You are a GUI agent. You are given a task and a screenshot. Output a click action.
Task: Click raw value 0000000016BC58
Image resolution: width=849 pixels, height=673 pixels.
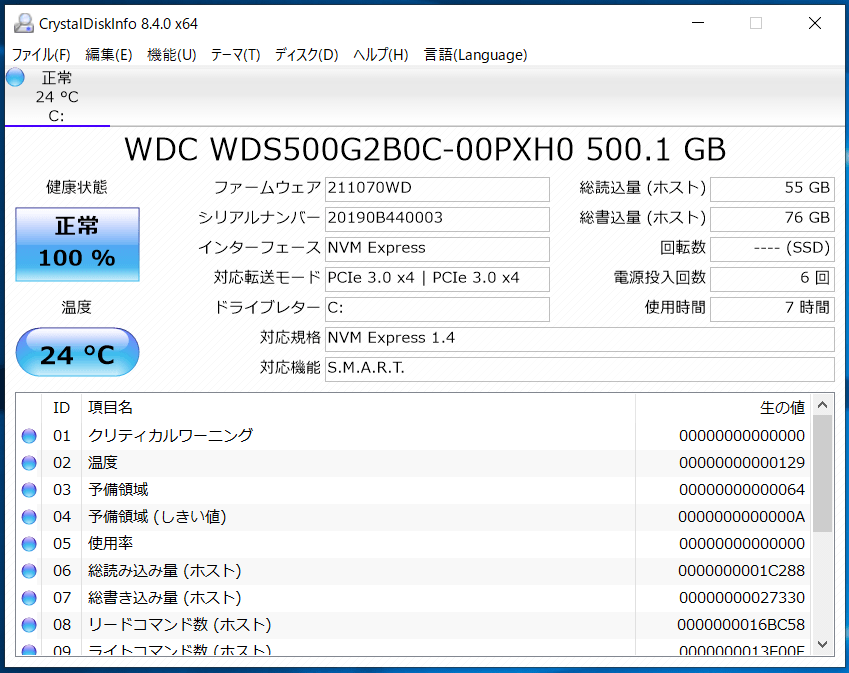click(x=741, y=625)
